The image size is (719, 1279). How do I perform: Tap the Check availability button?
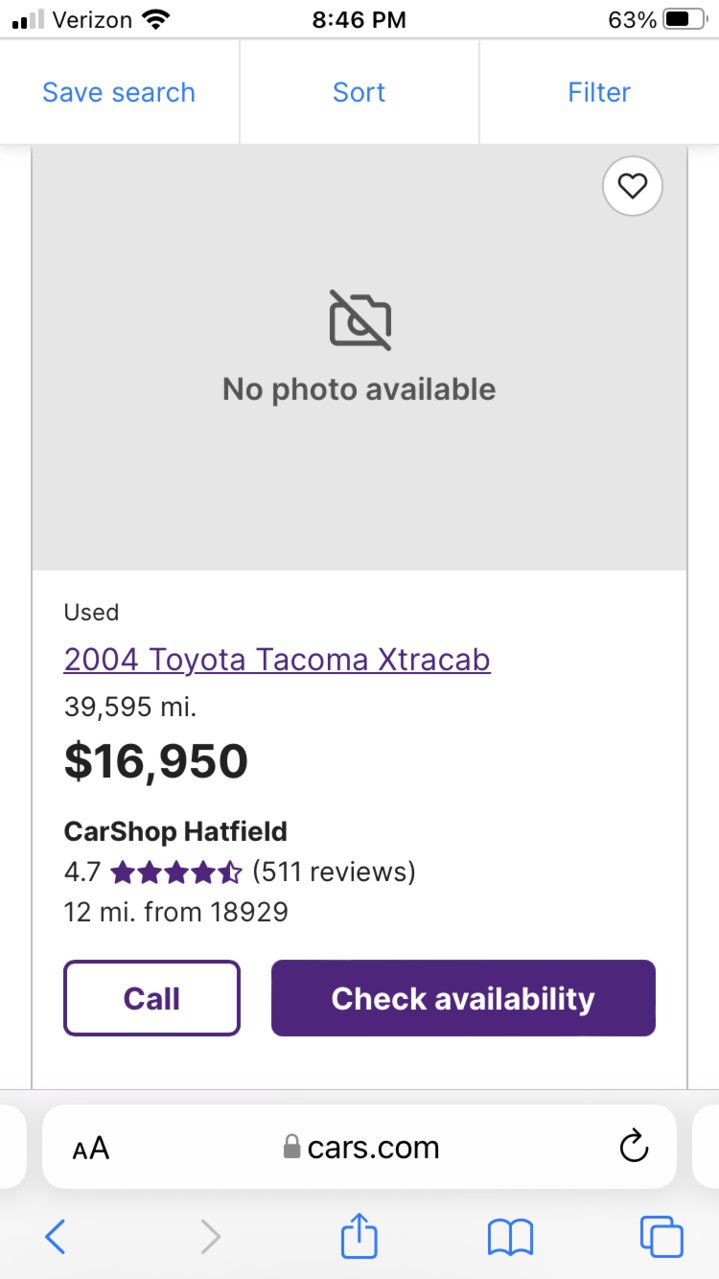463,998
